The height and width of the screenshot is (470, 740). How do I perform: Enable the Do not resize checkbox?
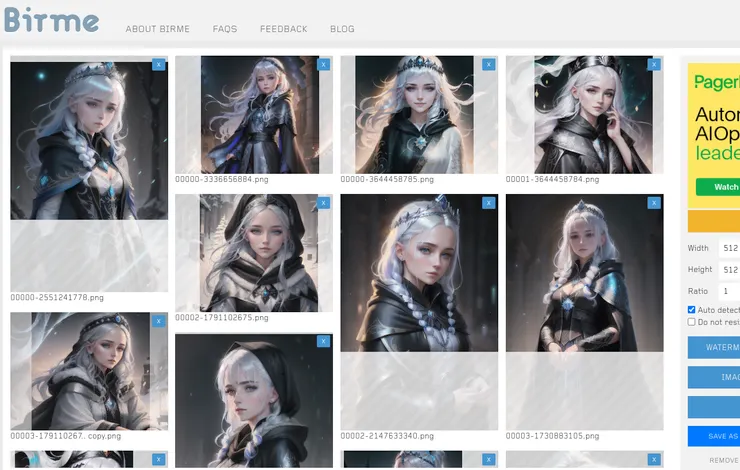(x=691, y=322)
